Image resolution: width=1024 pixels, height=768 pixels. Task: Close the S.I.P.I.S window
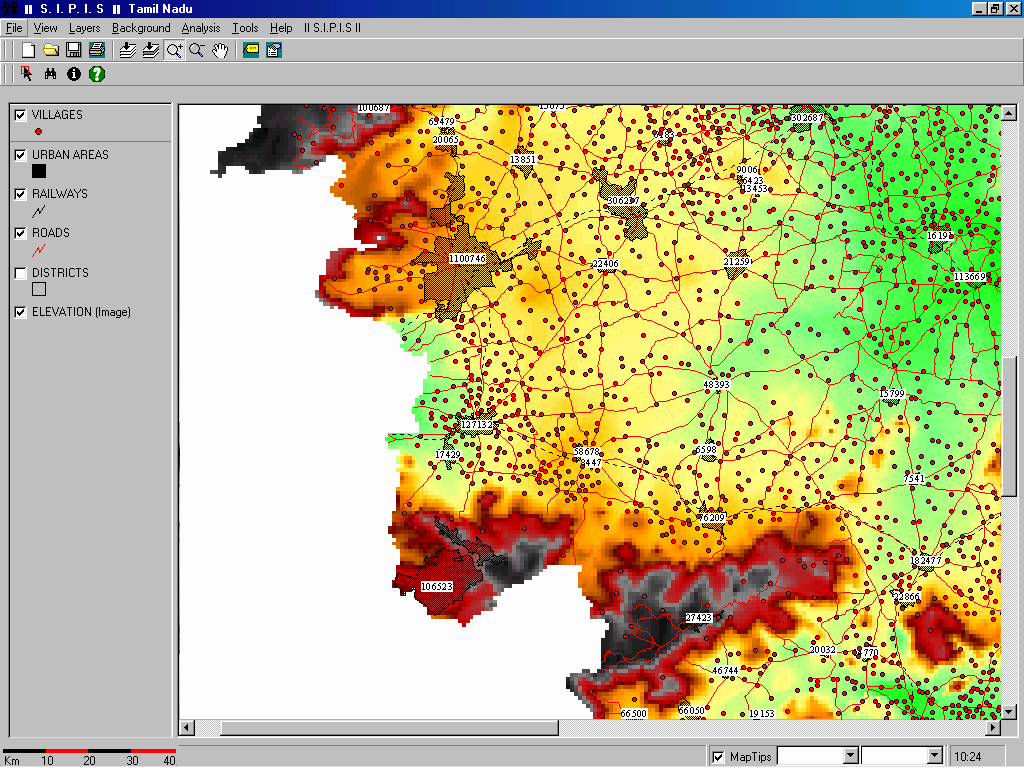point(1012,8)
